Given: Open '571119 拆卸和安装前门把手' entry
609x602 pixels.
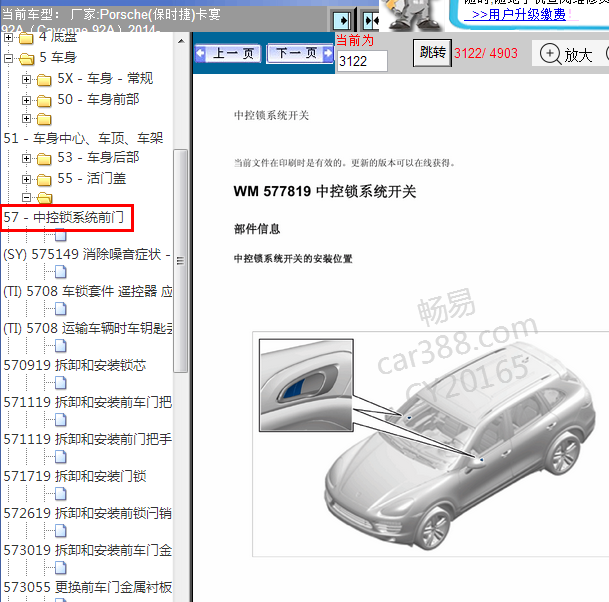Looking at the screenshot, I should point(87,439).
